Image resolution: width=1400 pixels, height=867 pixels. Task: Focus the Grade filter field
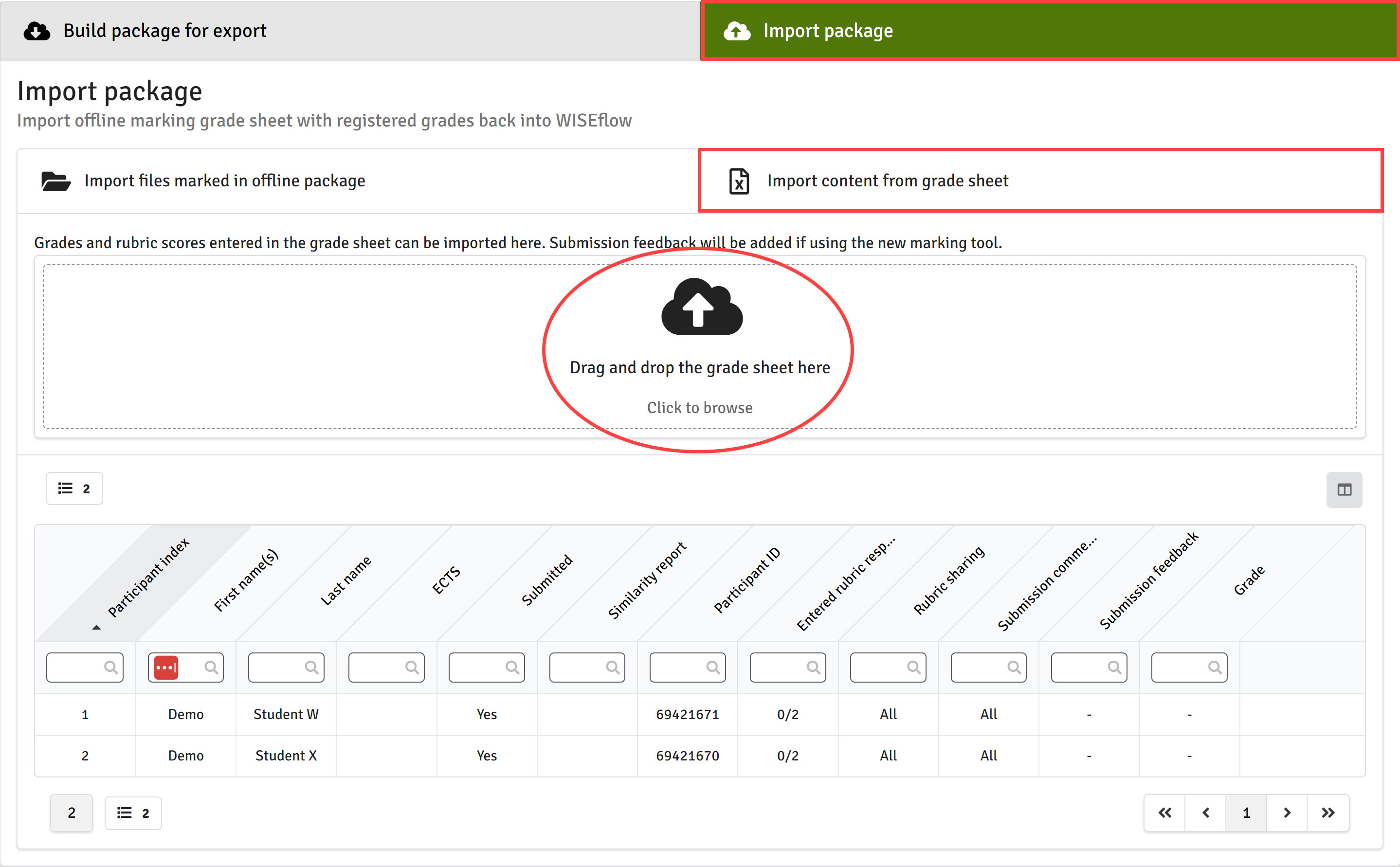(x=1189, y=668)
